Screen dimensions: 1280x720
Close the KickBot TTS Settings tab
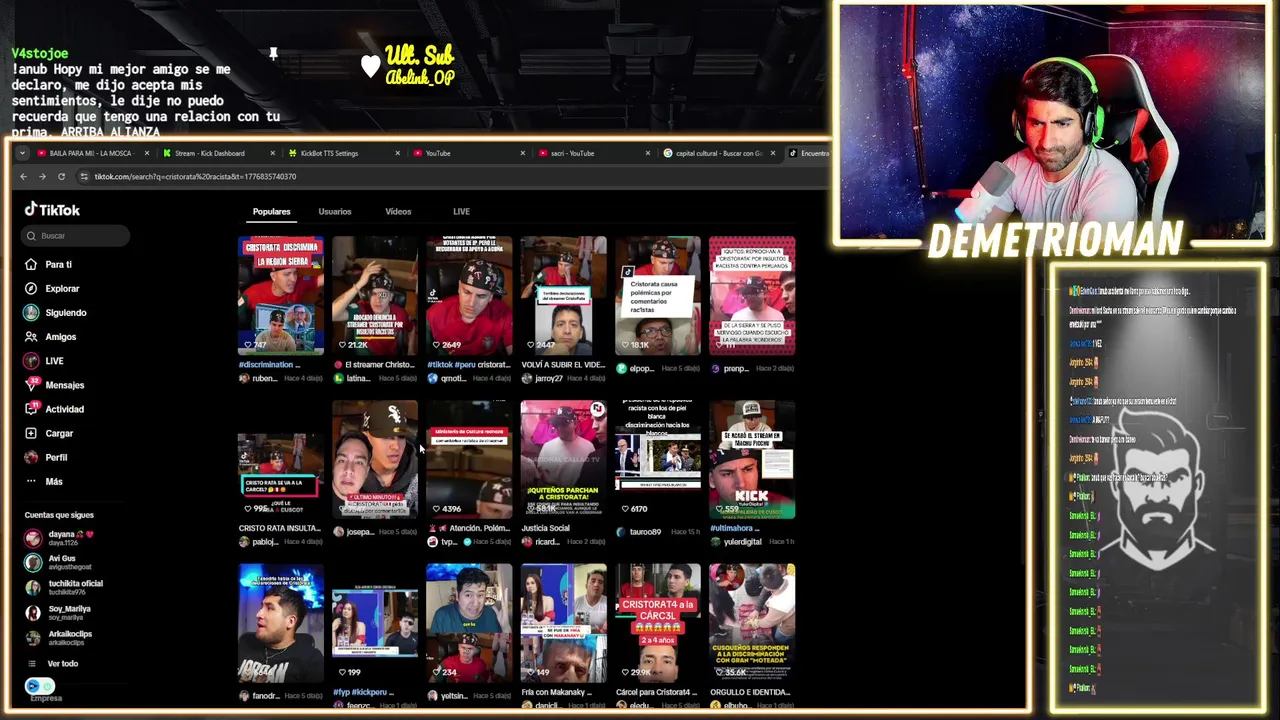point(397,153)
